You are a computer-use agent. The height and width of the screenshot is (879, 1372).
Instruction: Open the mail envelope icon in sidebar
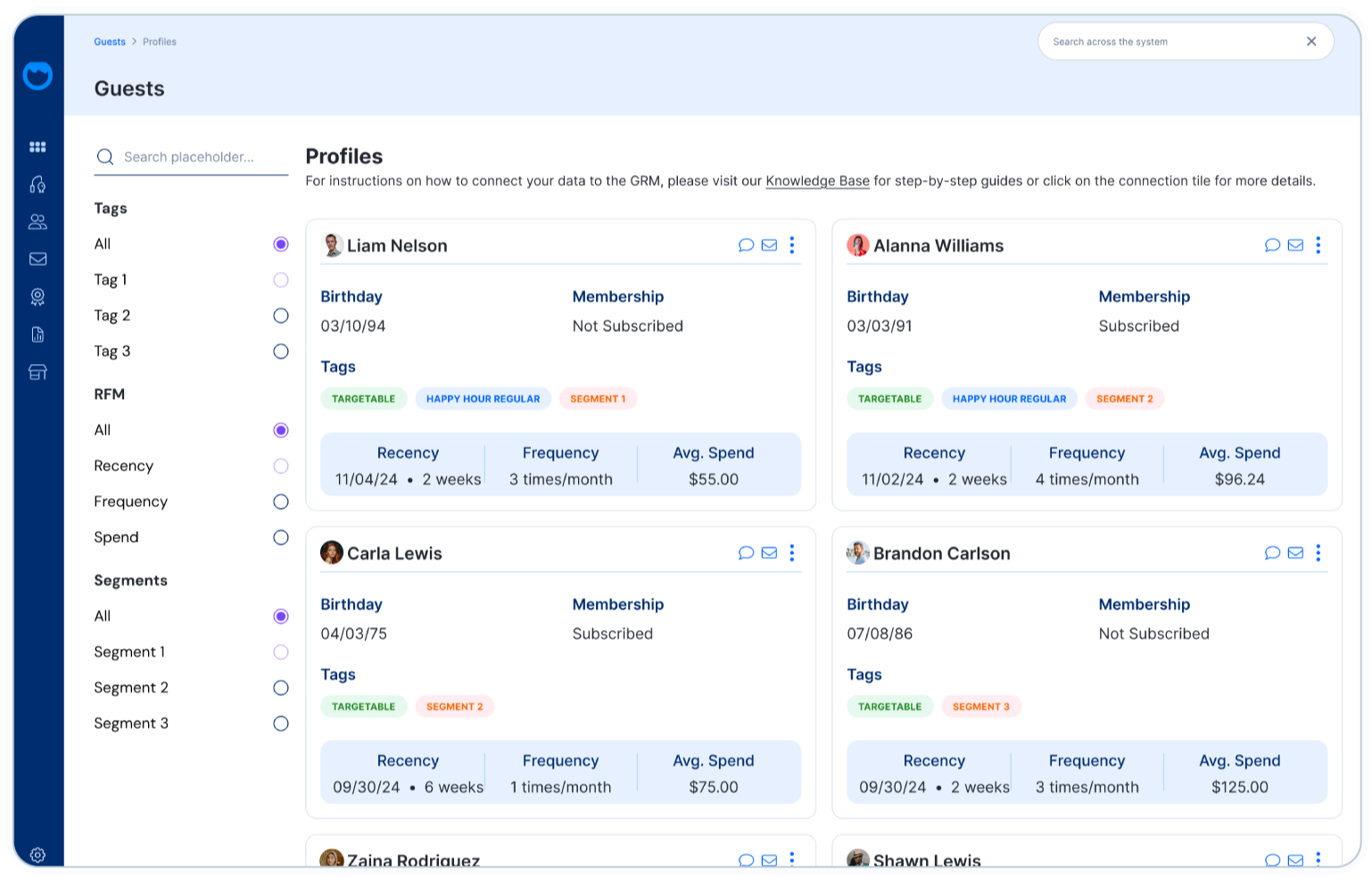pos(37,259)
